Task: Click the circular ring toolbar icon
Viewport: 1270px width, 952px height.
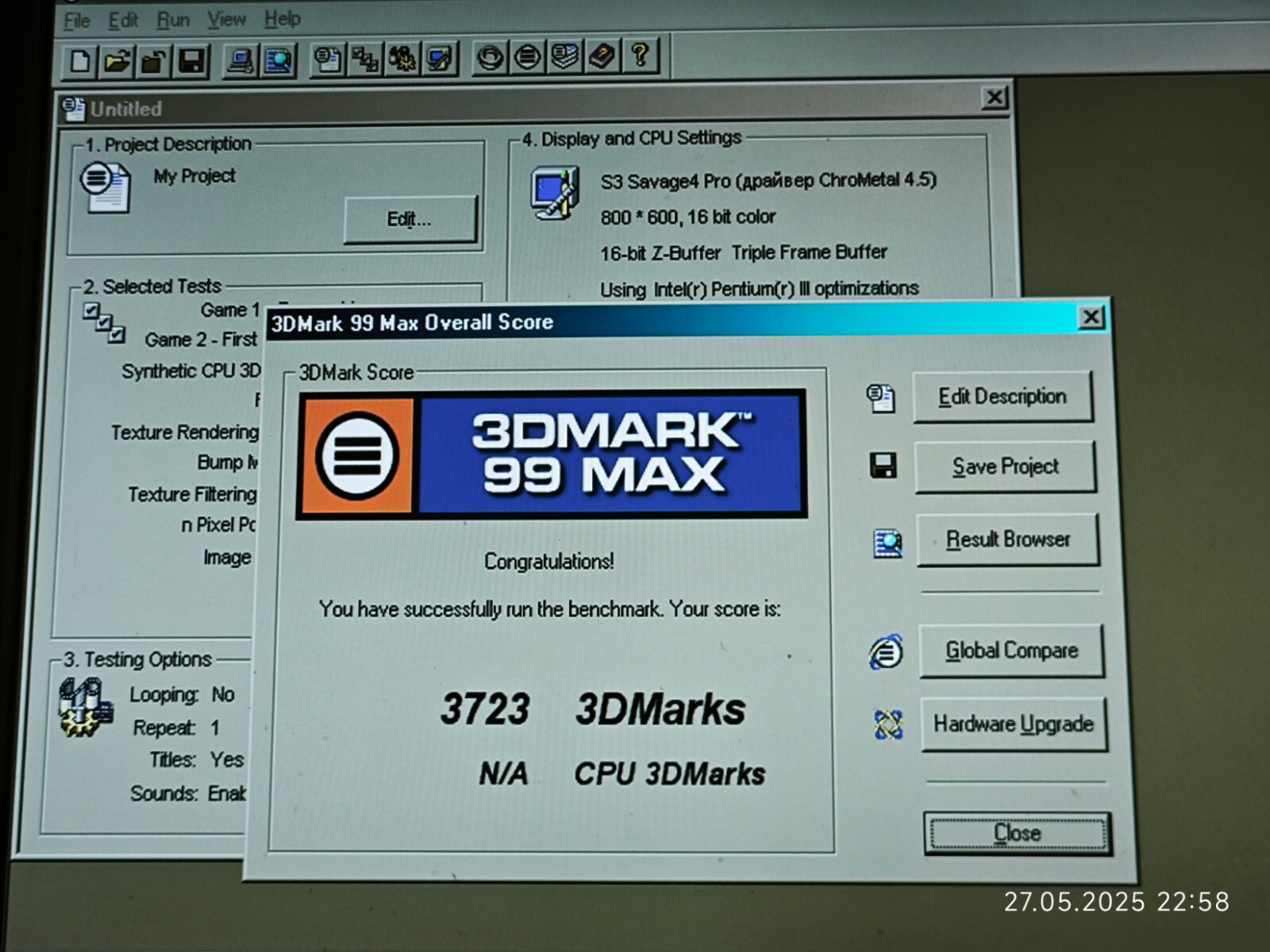Action: [490, 57]
